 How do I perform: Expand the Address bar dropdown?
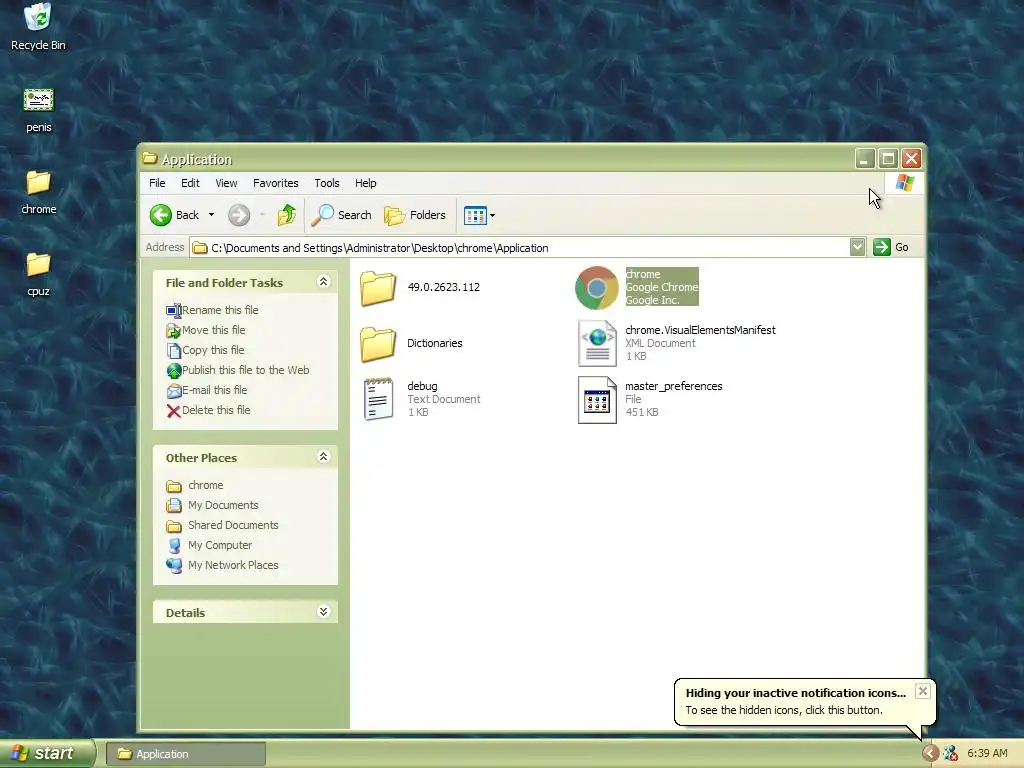pyautogui.click(x=857, y=247)
